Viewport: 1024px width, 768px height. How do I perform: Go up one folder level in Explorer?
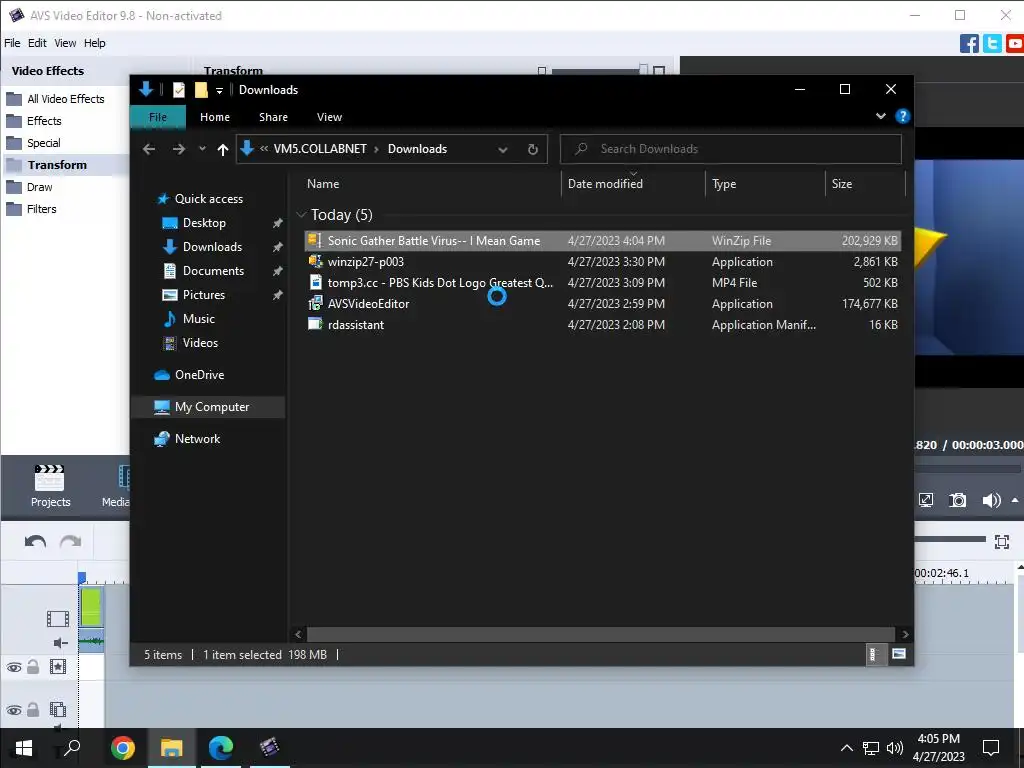(x=223, y=150)
